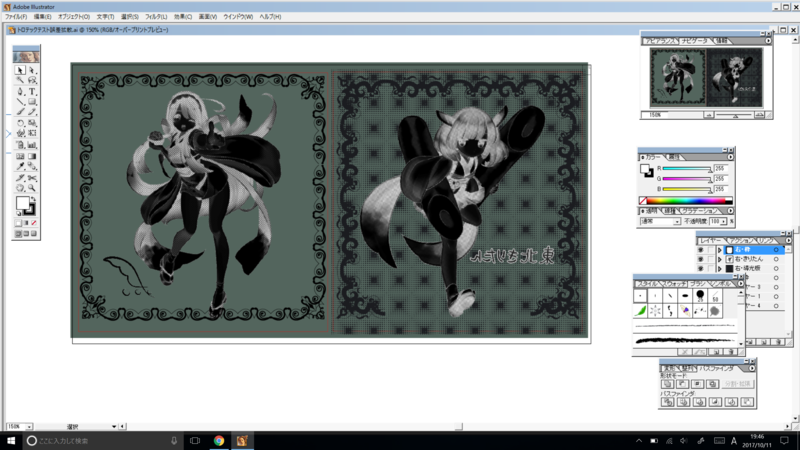The height and width of the screenshot is (450, 800).
Task: Open the ファイル(F) menu
Action: [x=16, y=17]
